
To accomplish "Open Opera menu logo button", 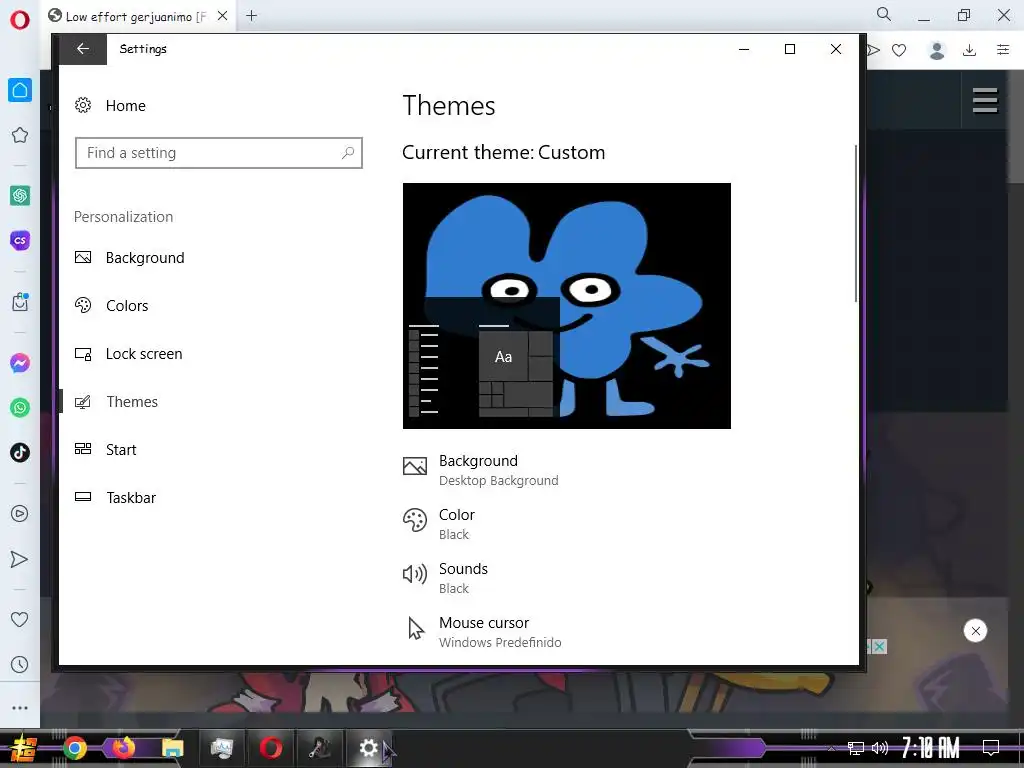I will pos(20,20).
